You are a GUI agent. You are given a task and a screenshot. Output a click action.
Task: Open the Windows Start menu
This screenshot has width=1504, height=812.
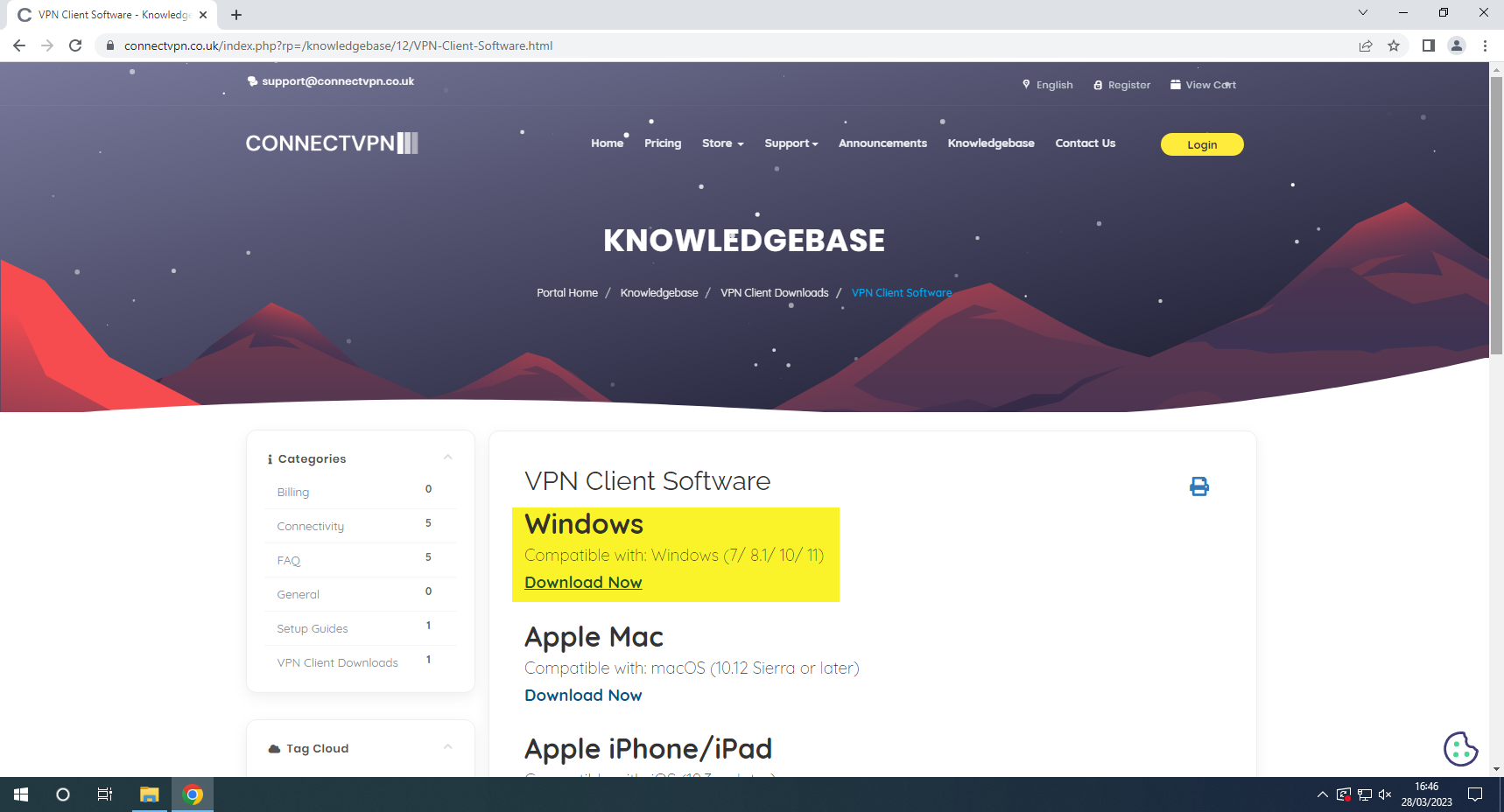pos(21,794)
